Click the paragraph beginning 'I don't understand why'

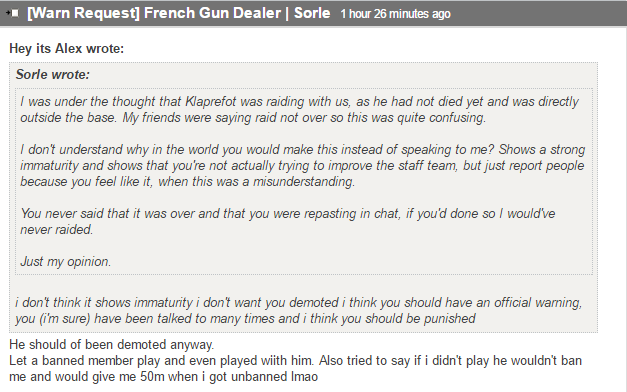tap(303, 165)
